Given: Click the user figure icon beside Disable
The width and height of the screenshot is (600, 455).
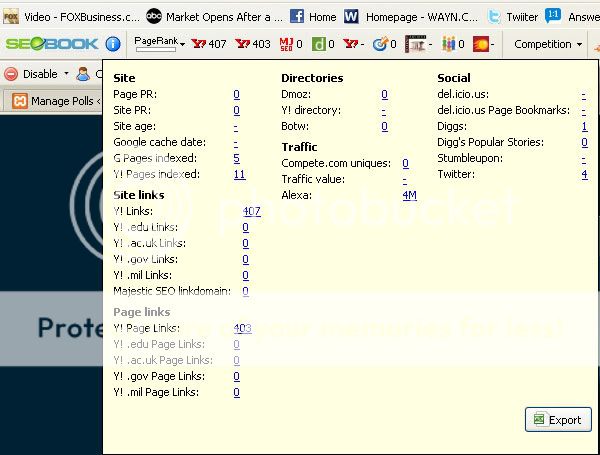Looking at the screenshot, I should (83, 74).
